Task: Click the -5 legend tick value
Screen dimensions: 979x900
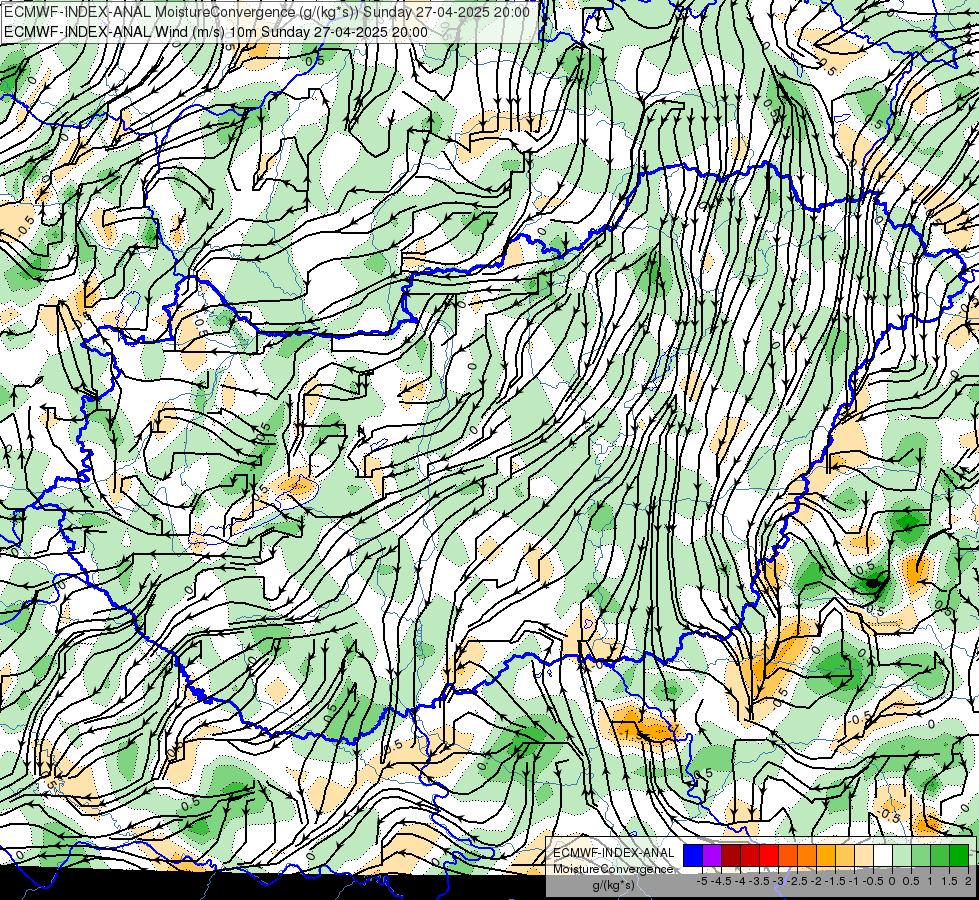Action: click(x=702, y=881)
